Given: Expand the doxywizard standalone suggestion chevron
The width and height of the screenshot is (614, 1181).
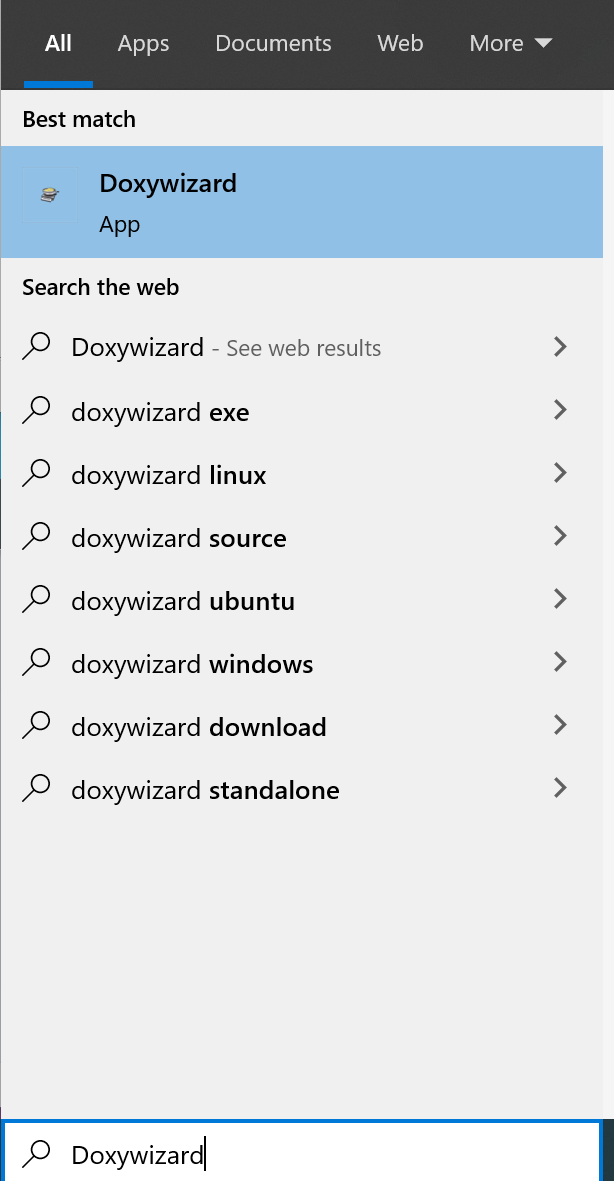Looking at the screenshot, I should (560, 788).
